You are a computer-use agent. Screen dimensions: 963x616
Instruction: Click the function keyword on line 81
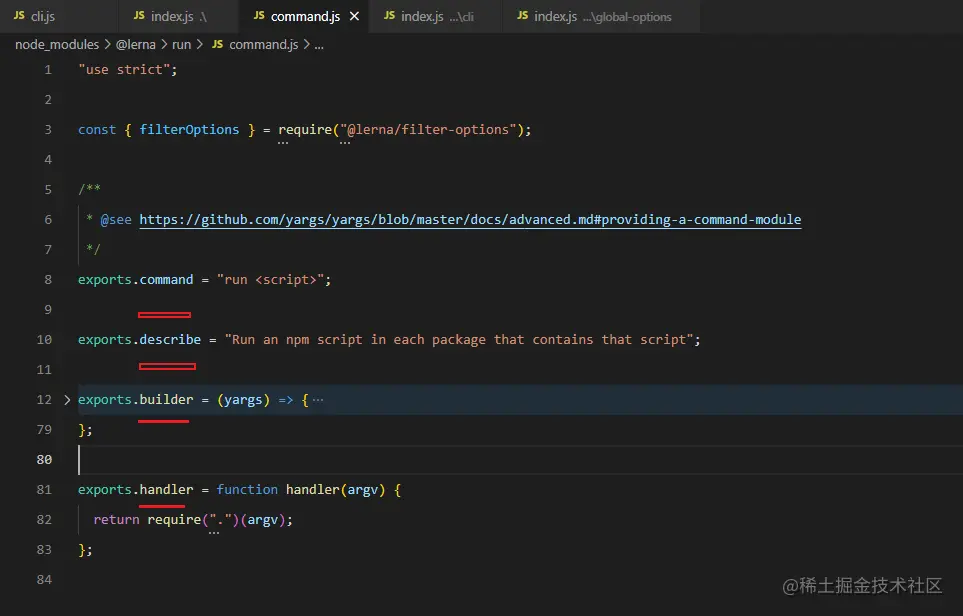click(x=247, y=489)
